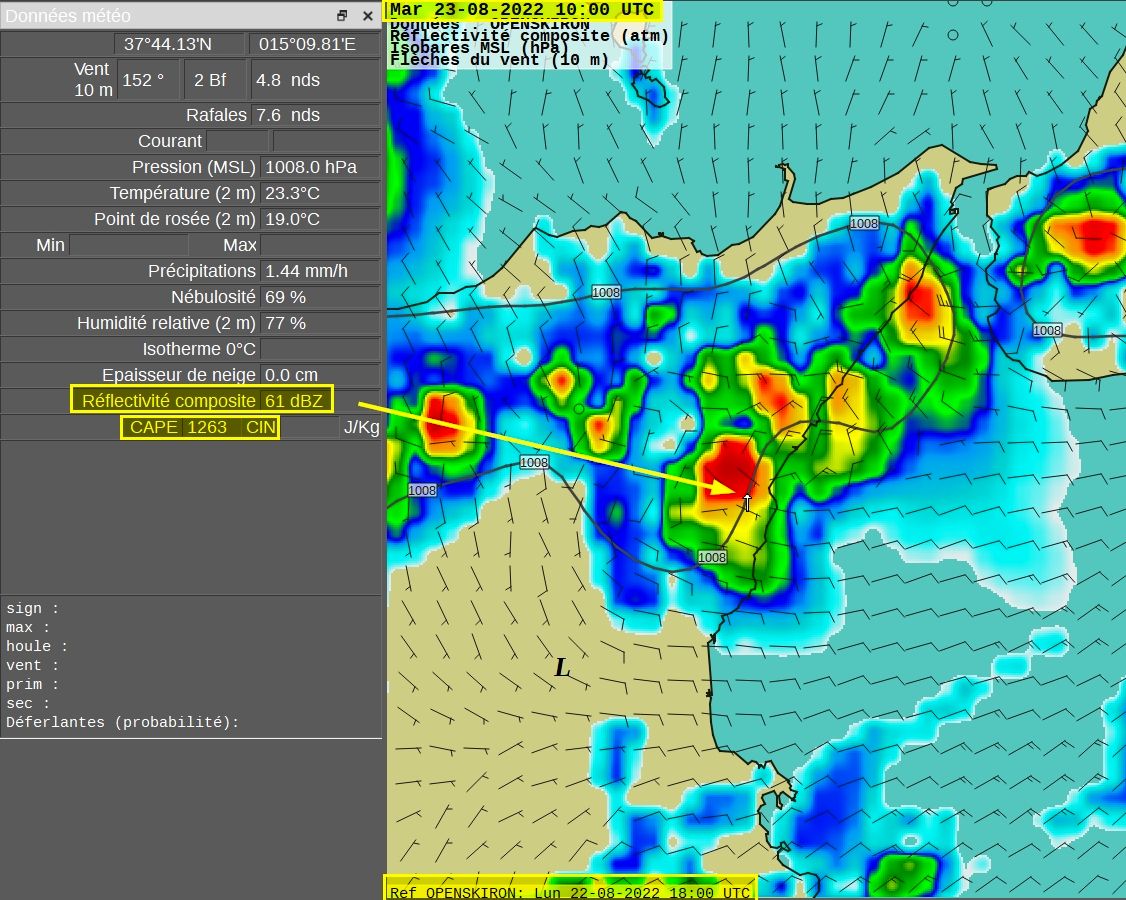The image size is (1126, 900).
Task: Click the Point de rosée 19.0°C value
Action: coord(318,219)
